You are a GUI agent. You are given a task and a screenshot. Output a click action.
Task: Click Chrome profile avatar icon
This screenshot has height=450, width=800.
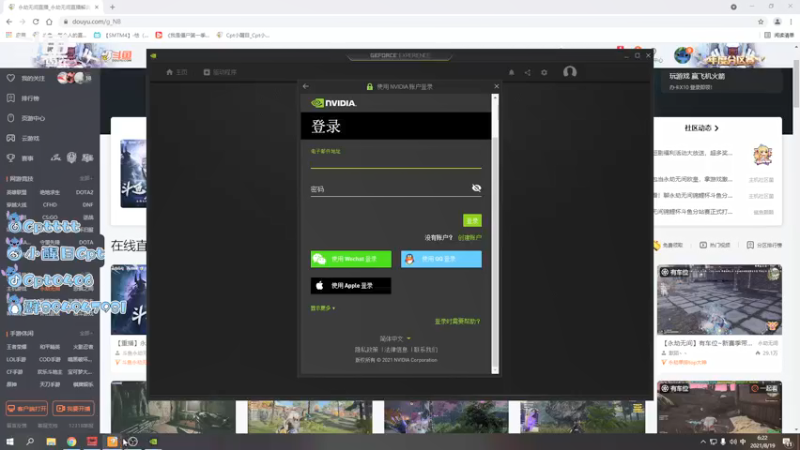[777, 21]
